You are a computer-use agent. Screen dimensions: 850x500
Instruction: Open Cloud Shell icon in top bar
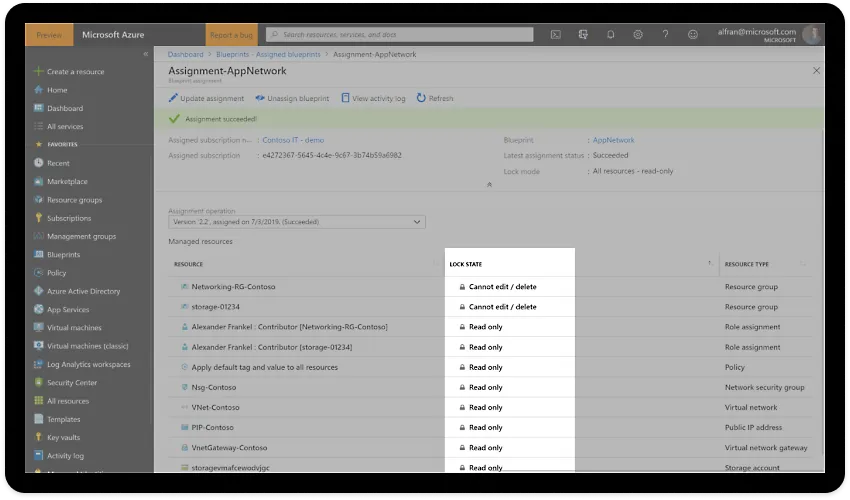pyautogui.click(x=556, y=35)
